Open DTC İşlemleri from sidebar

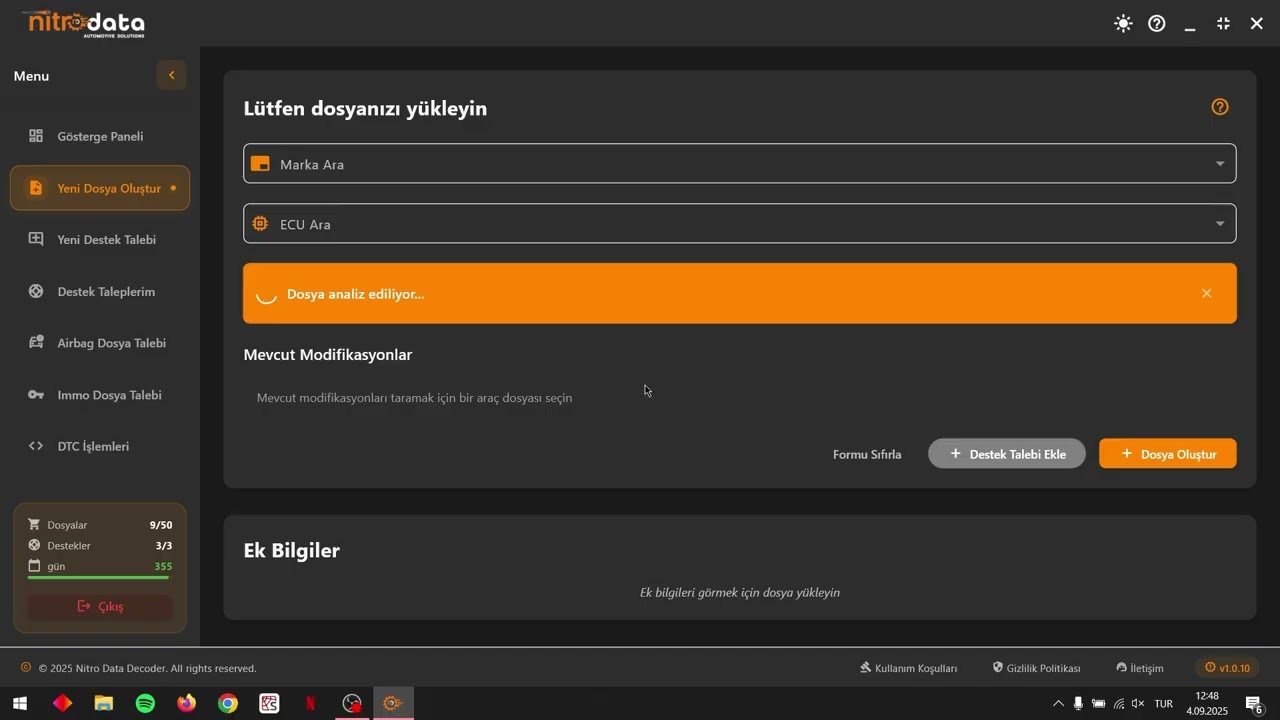click(x=100, y=446)
